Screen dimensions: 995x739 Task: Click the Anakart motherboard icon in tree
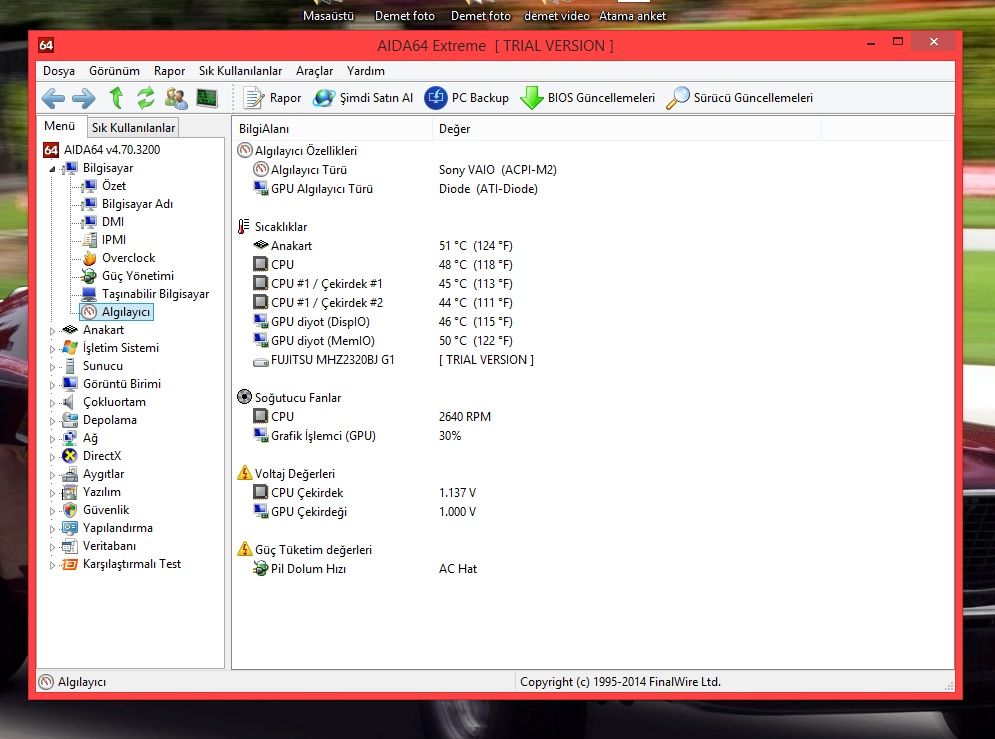pos(70,330)
